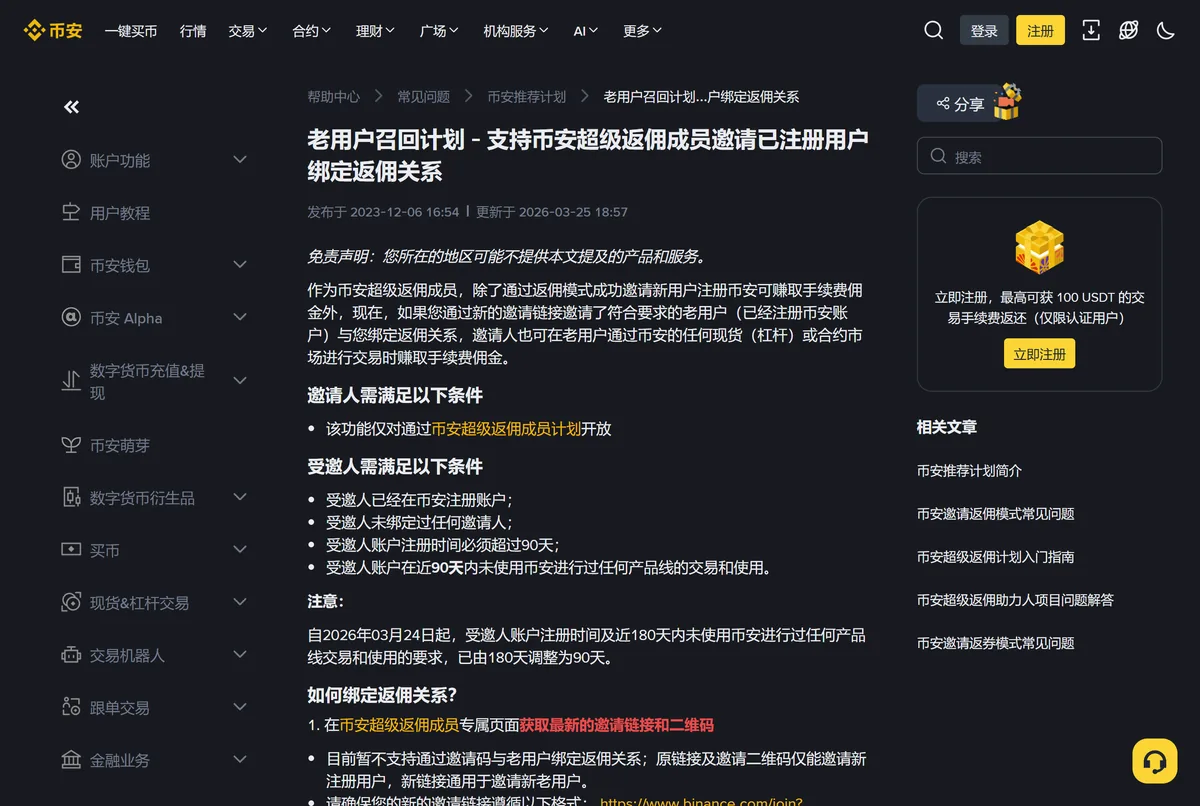This screenshot has width=1200, height=806.
Task: Go to 帮助中心 breadcrumb
Action: tap(334, 97)
